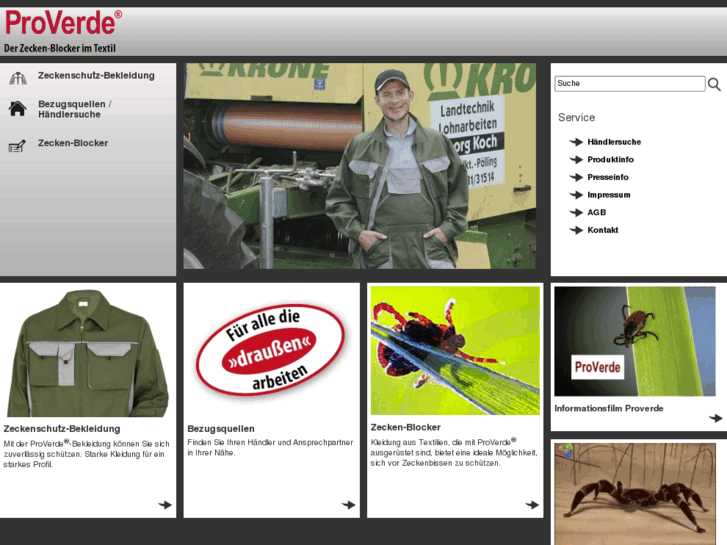
Task: Open the Presseinfo service link
Action: click(608, 177)
